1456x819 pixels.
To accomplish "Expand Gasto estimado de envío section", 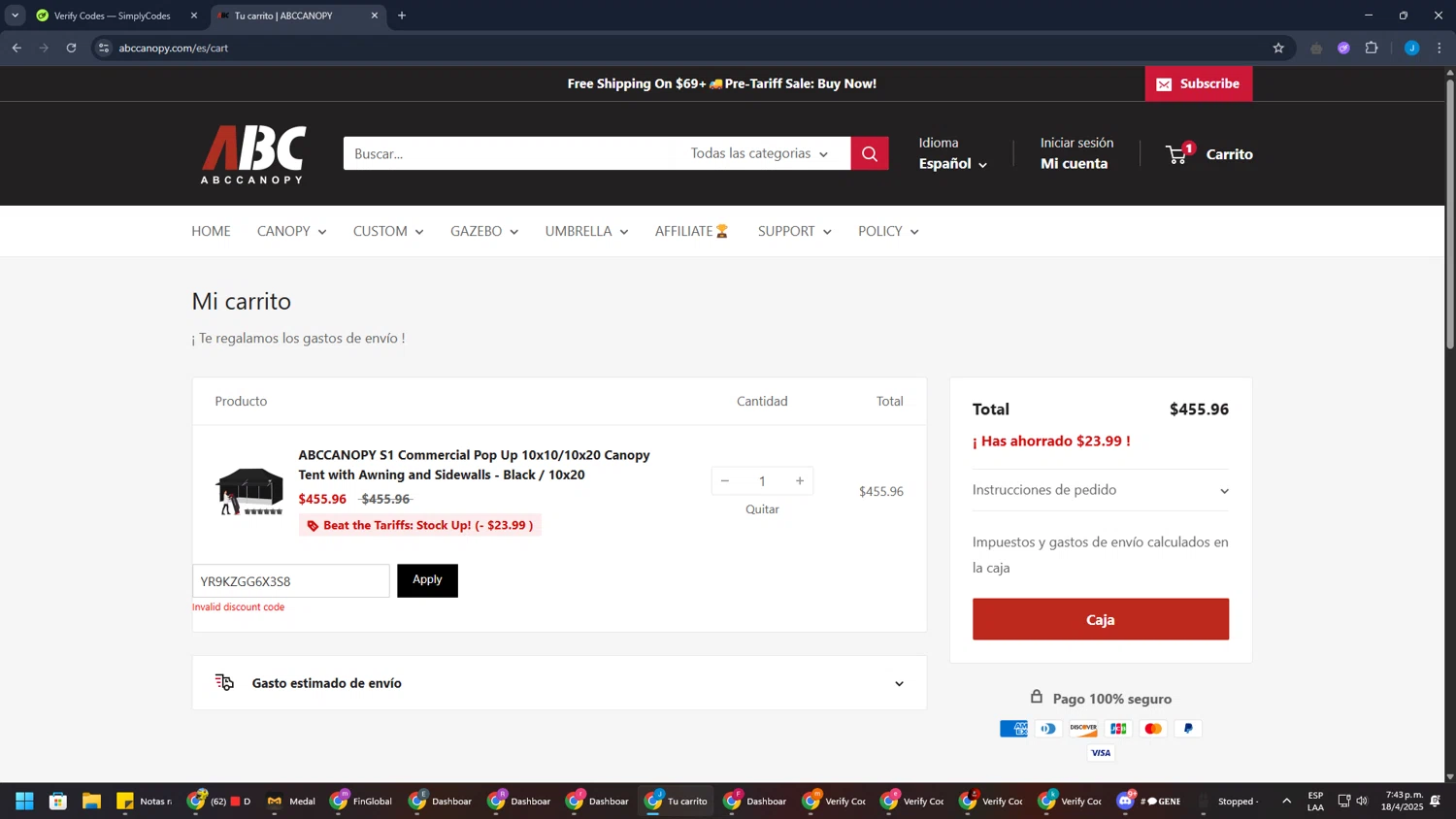I will click(x=559, y=683).
